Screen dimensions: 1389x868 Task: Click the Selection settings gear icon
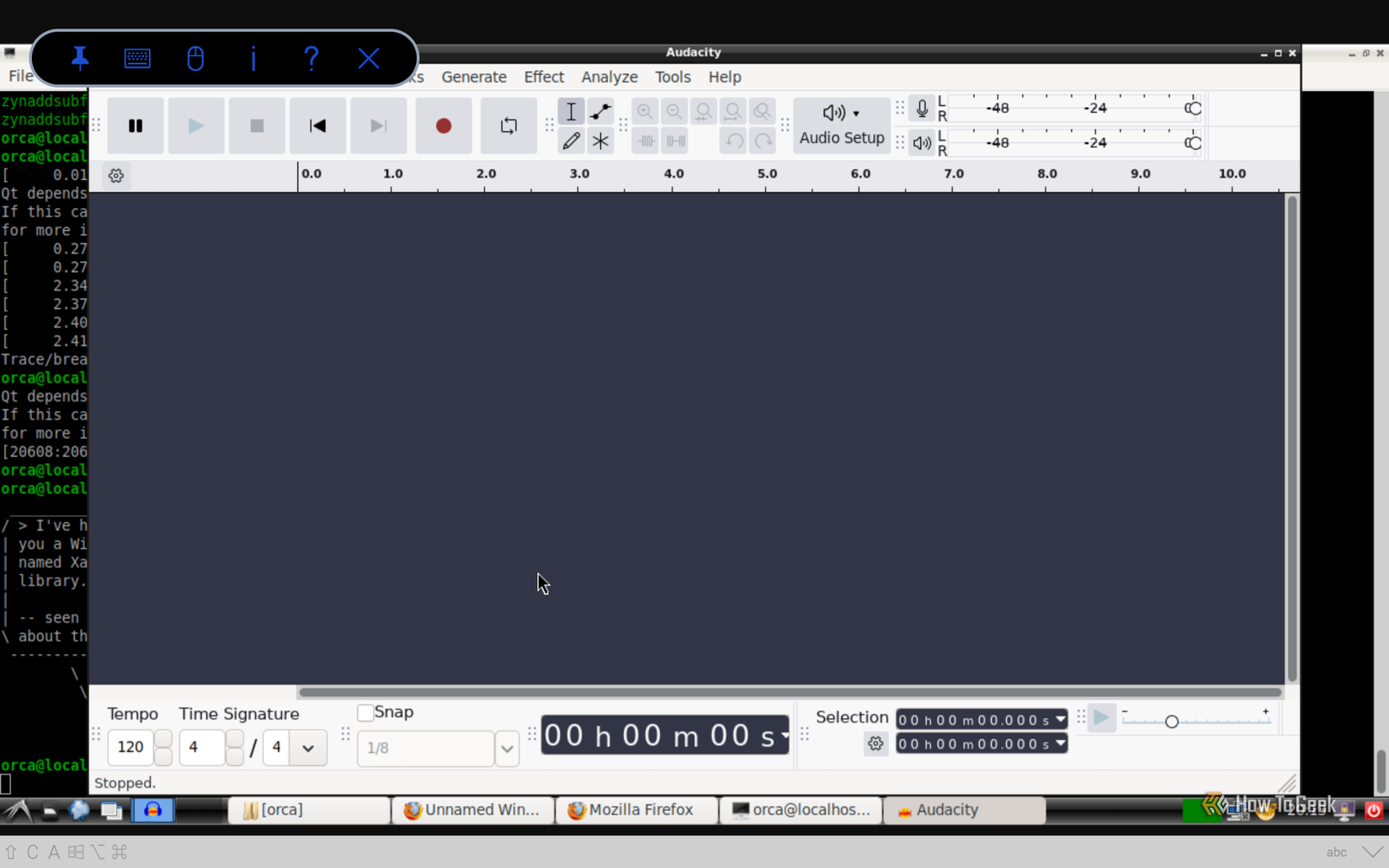875,744
